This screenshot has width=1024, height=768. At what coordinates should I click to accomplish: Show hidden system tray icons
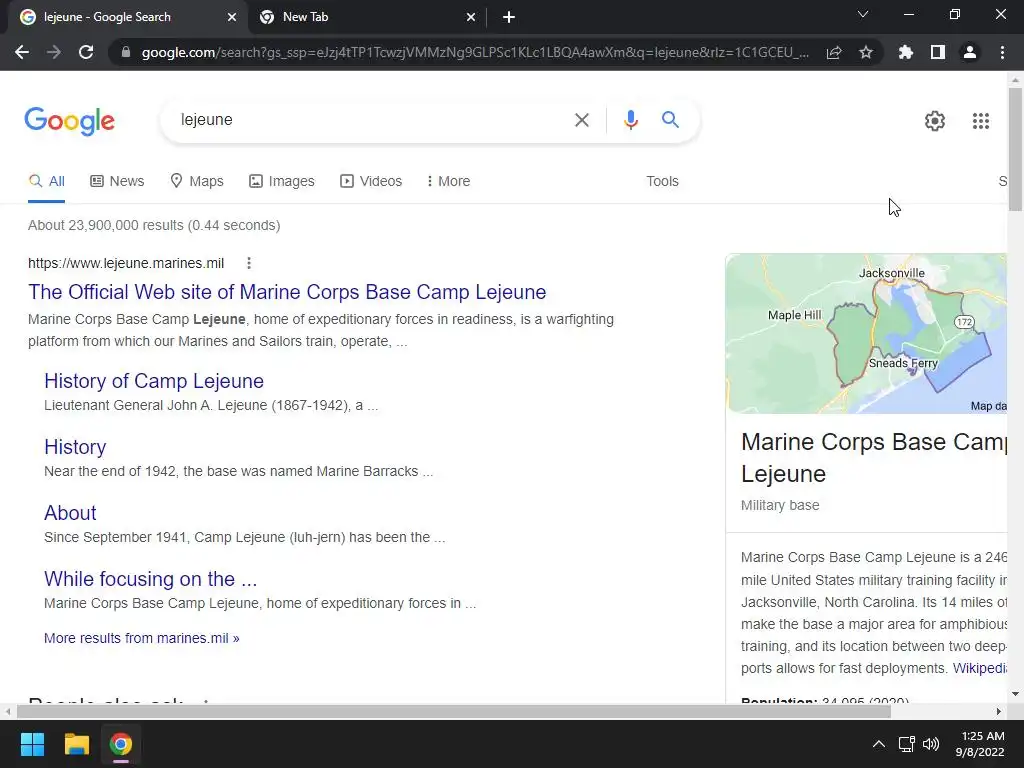879,744
